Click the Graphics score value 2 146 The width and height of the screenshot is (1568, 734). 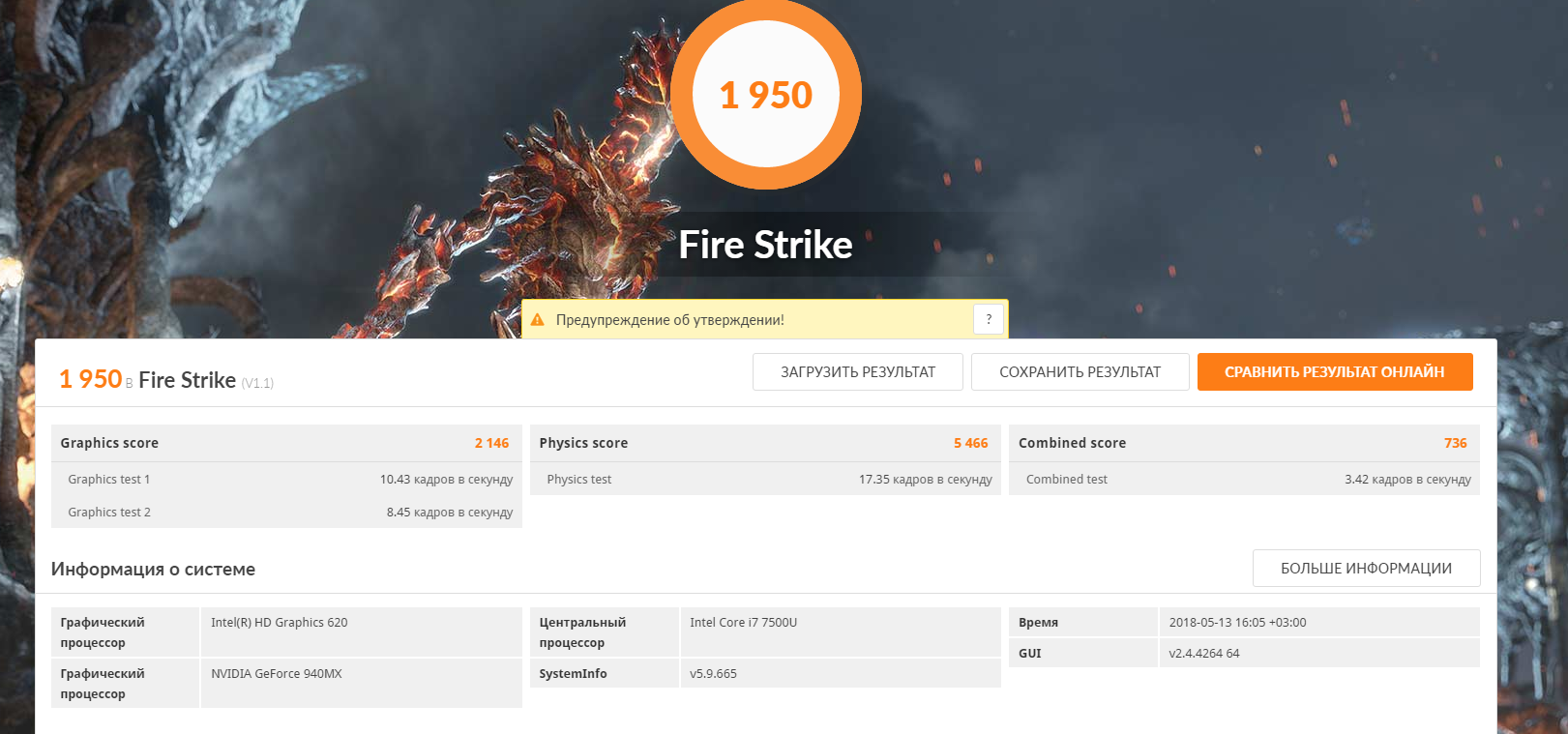click(x=491, y=443)
